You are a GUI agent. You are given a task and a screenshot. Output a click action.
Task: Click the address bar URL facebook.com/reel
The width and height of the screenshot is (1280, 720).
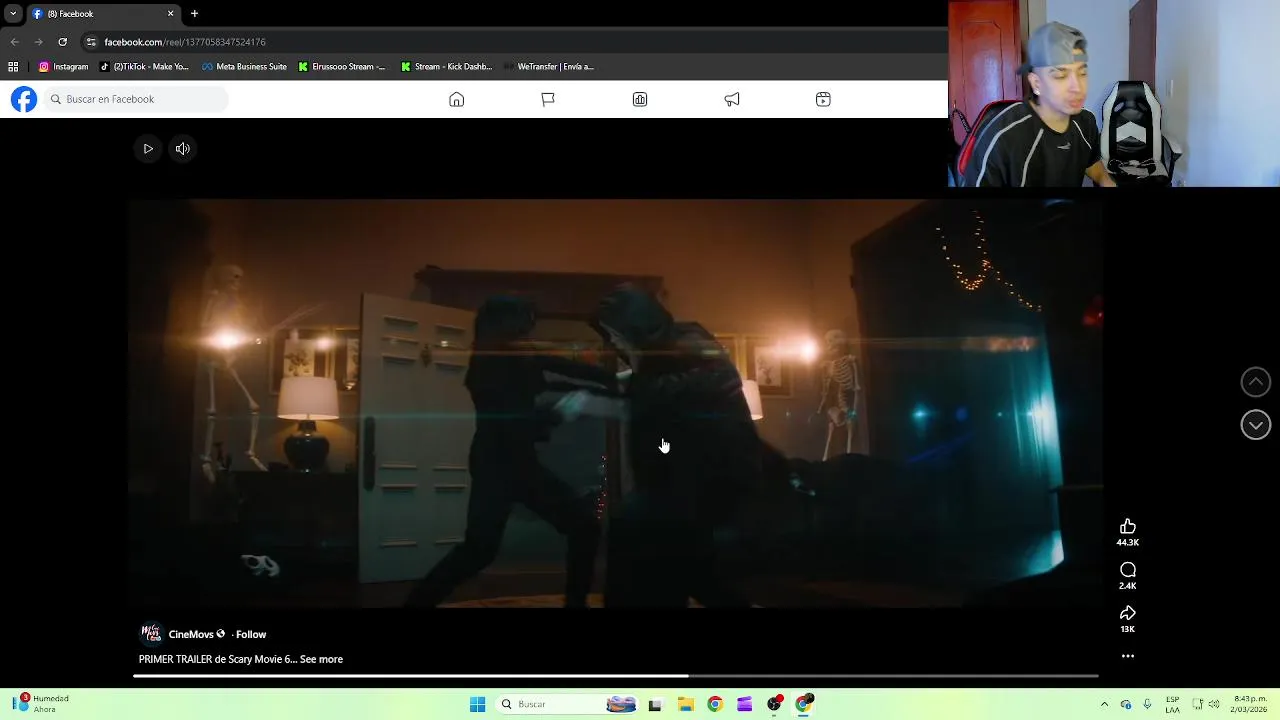tap(185, 42)
